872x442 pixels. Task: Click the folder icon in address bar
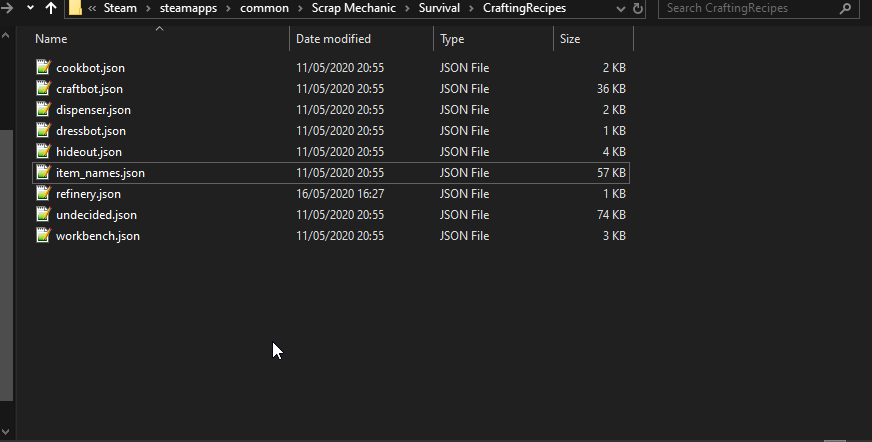pos(75,8)
